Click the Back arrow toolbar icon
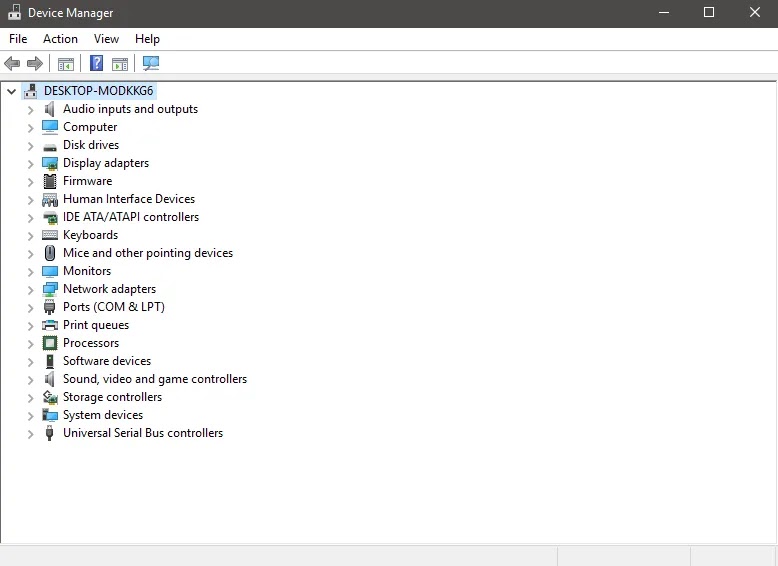Image resolution: width=778 pixels, height=566 pixels. (12, 63)
